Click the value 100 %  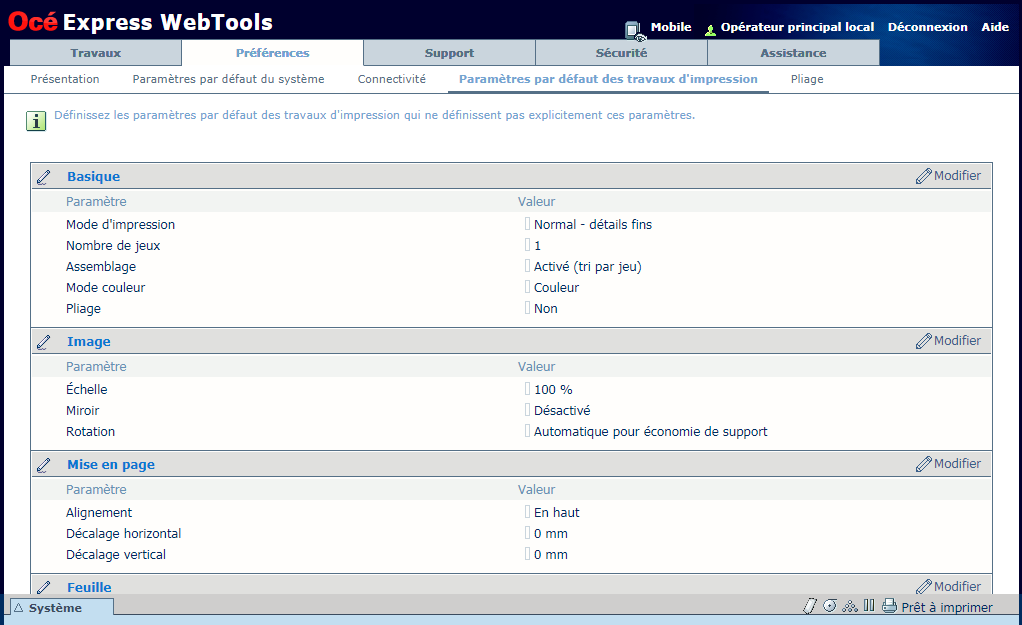coord(553,390)
